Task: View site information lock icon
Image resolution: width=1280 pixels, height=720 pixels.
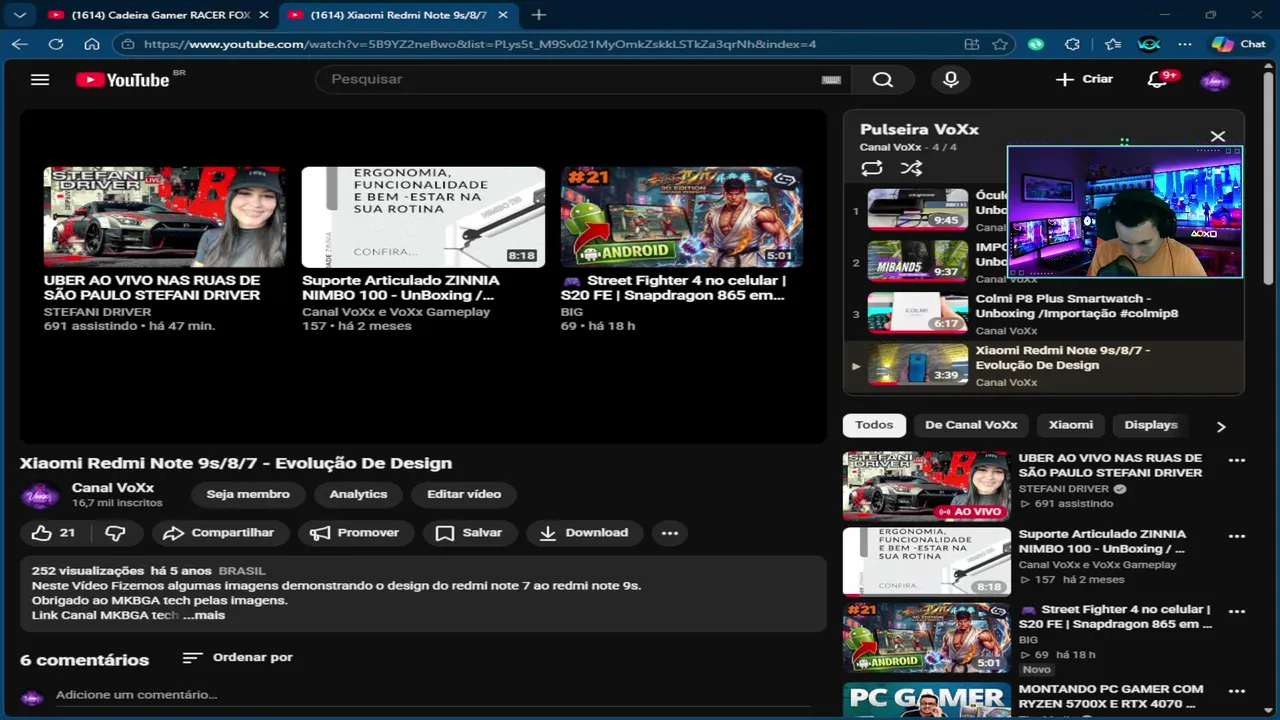Action: 127,44
